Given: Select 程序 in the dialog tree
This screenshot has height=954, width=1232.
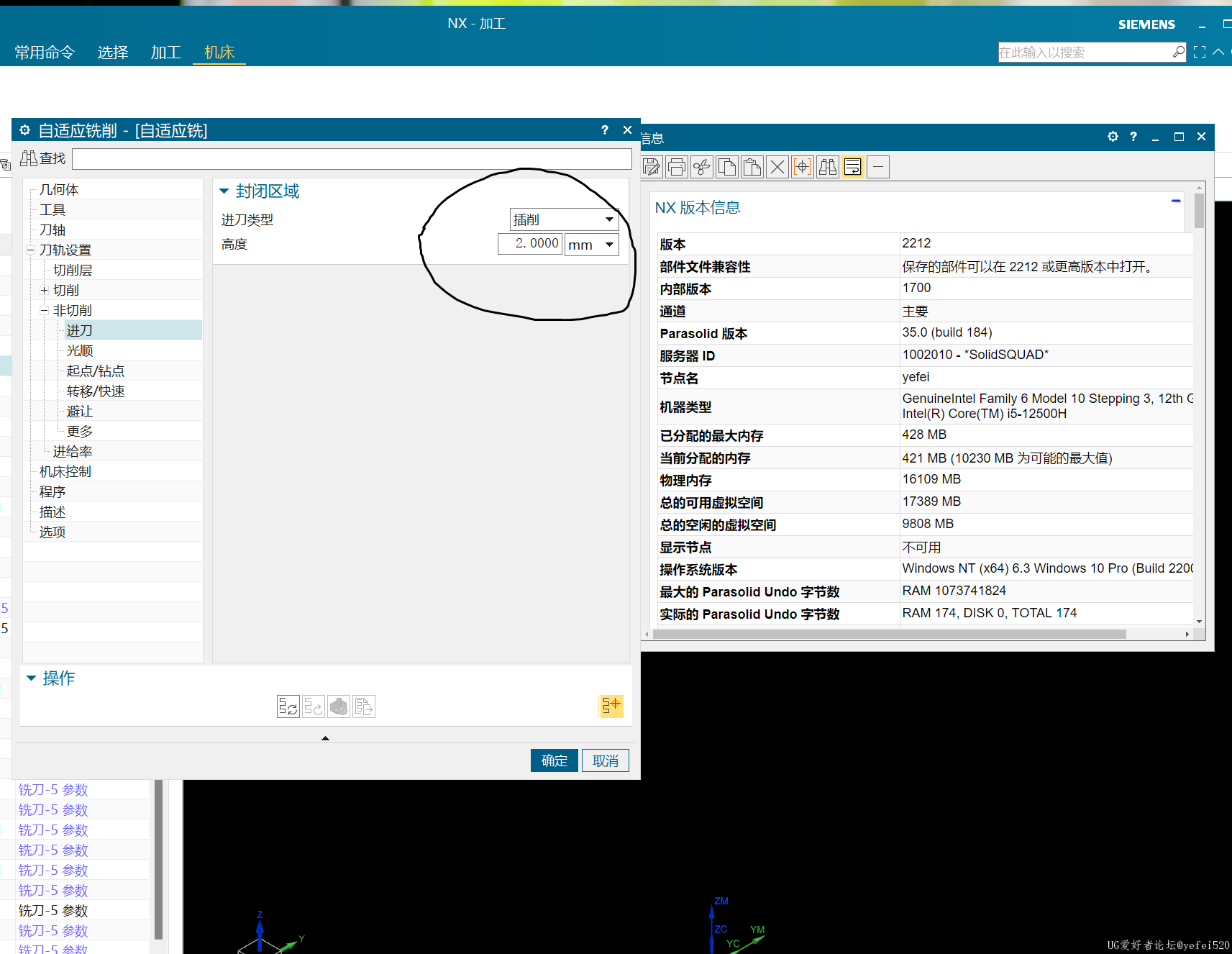Looking at the screenshot, I should coord(53,492).
